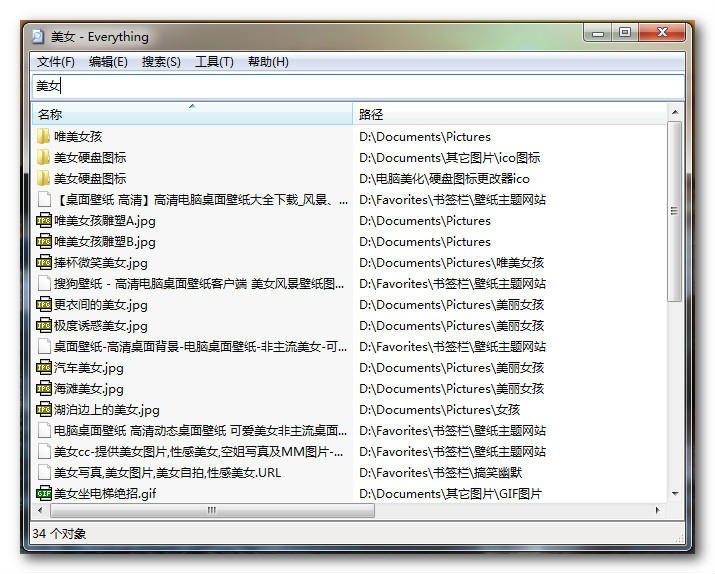
Task: Click path D:\Documents\其它图片\GIF图片
Action: point(450,493)
